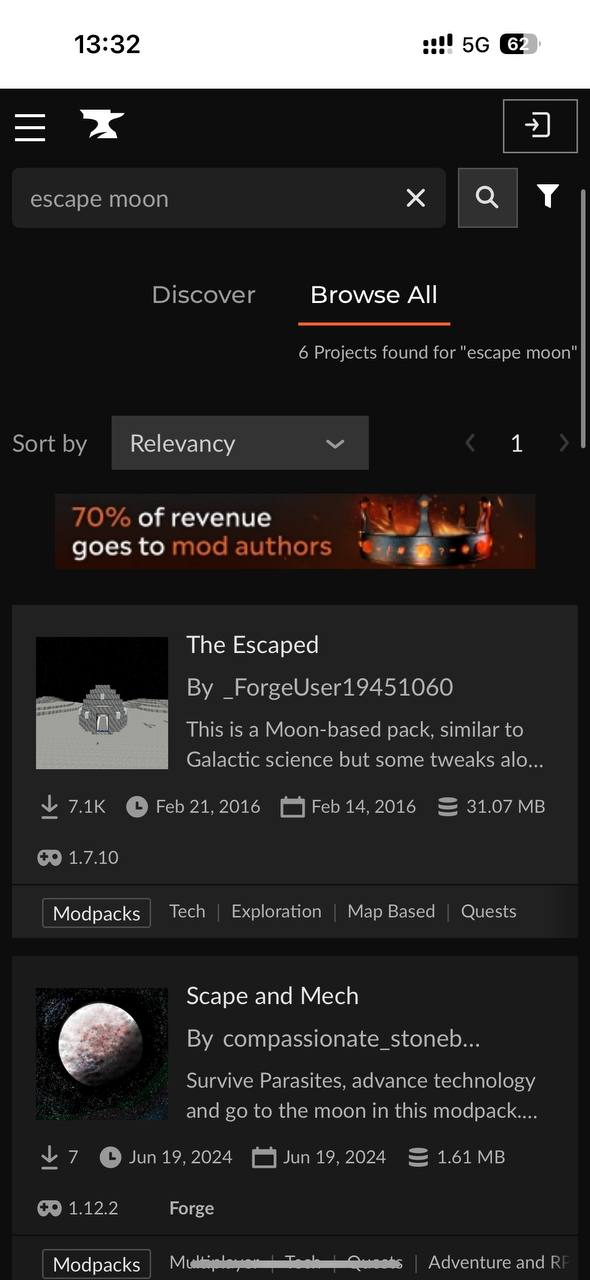Screen dimensions: 590x1280
Task: Open the hamburger navigation menu
Action: (x=30, y=127)
